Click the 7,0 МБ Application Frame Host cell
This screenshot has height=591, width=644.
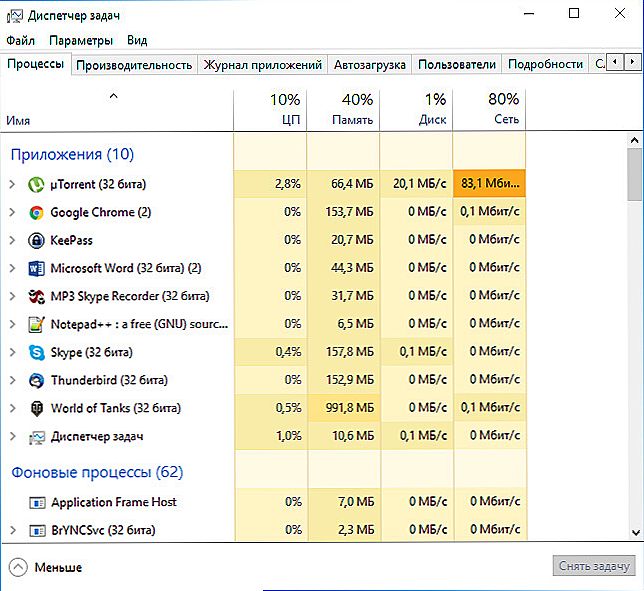[344, 501]
